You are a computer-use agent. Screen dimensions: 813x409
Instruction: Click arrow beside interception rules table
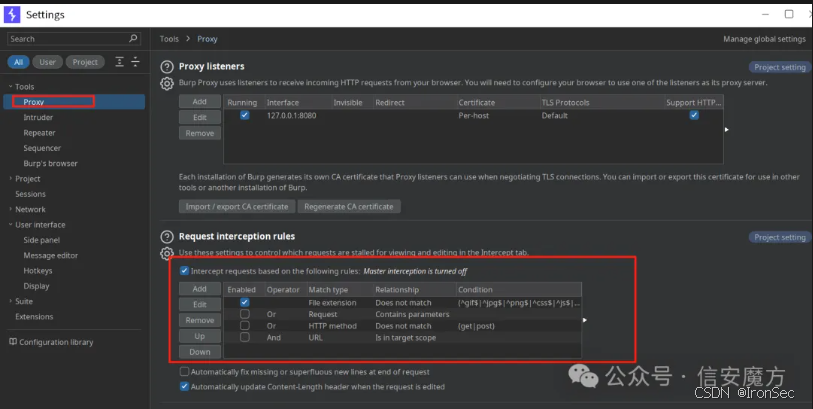(x=584, y=320)
